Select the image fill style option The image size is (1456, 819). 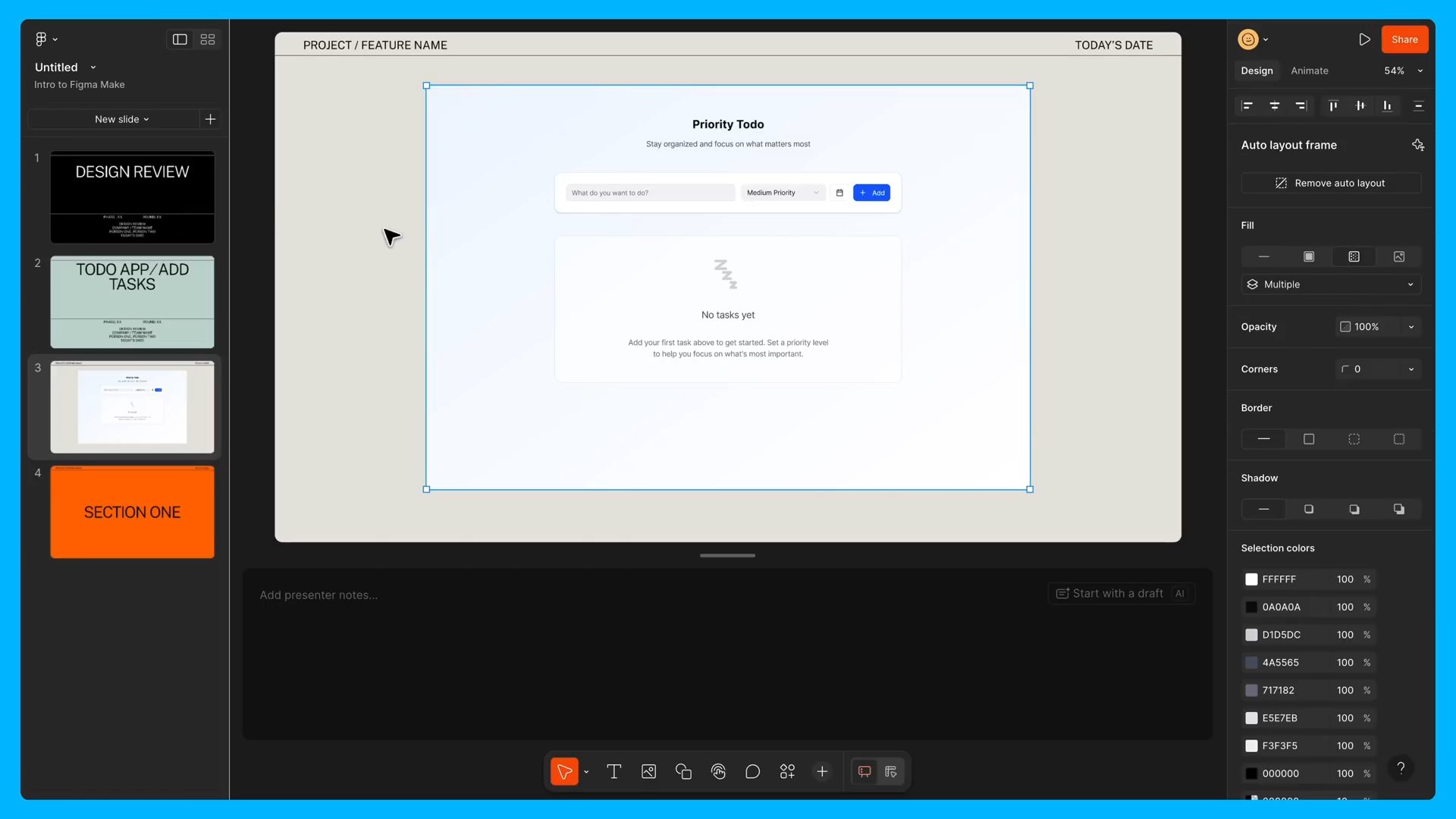coord(1398,256)
